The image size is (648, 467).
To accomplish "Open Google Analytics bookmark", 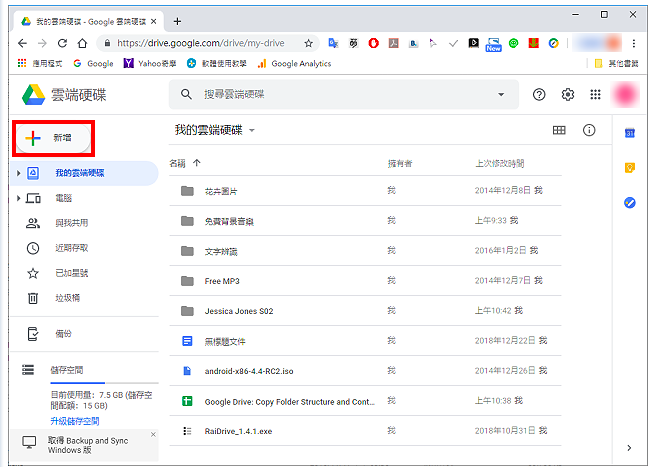I will click(294, 63).
